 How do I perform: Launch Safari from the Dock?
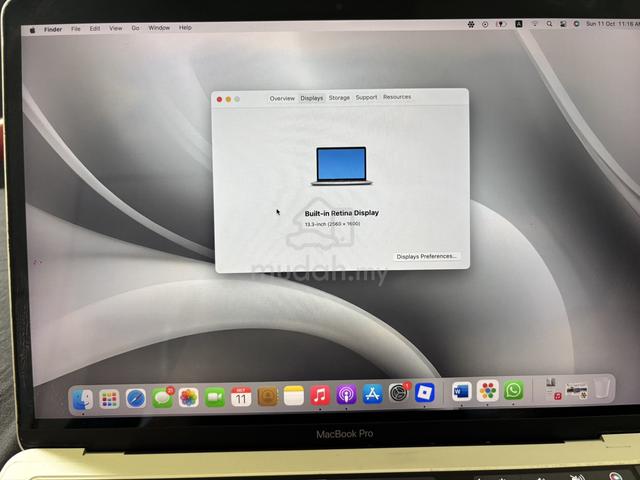point(136,398)
